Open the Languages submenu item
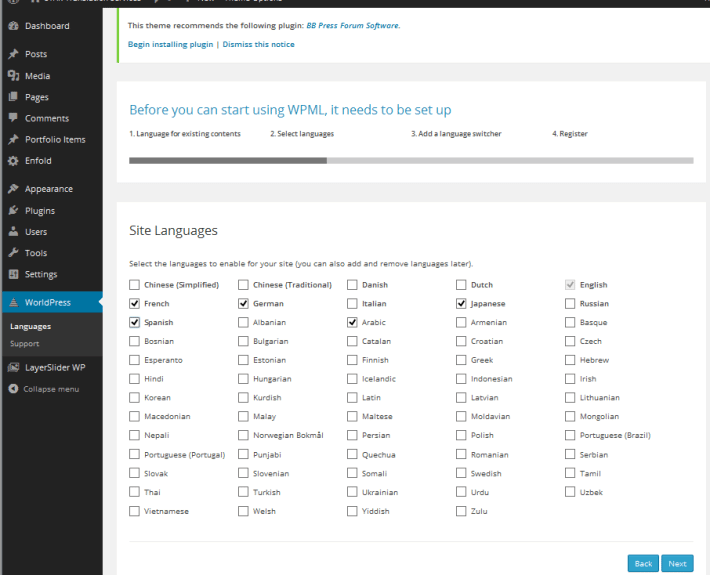The height and width of the screenshot is (575, 710). click(x=30, y=326)
